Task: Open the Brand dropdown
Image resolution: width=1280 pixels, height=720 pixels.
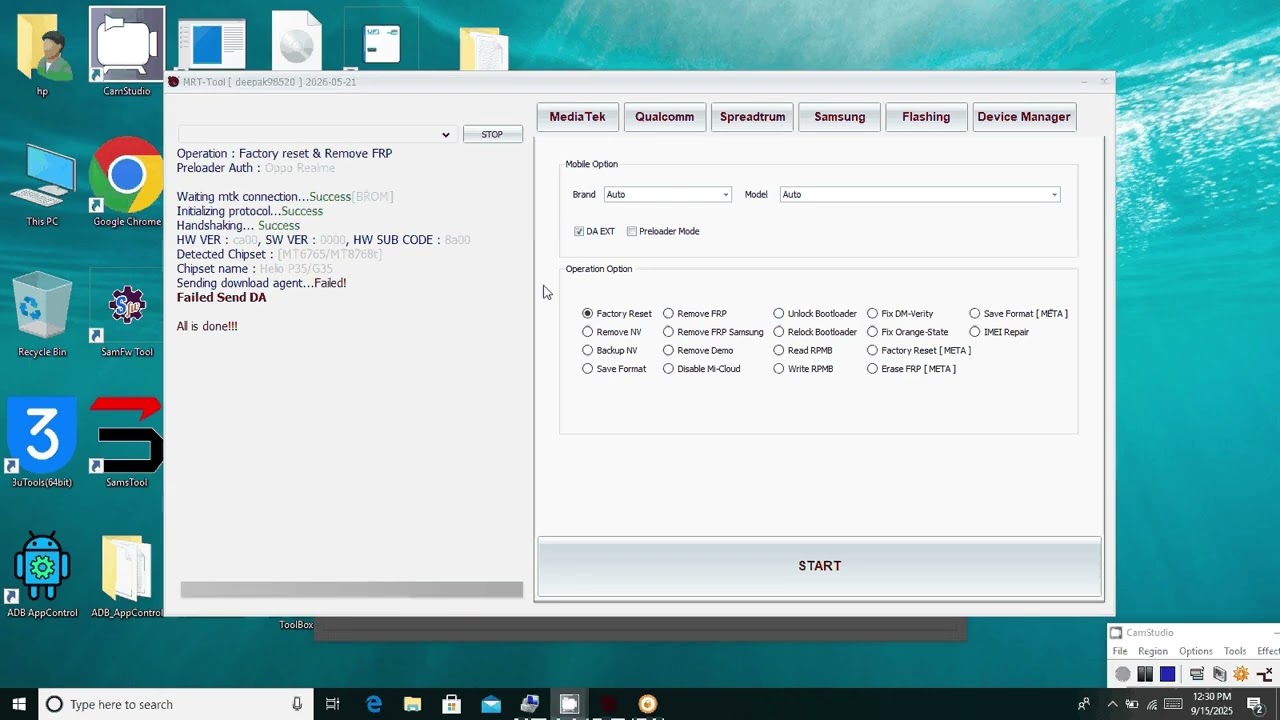Action: coord(667,195)
